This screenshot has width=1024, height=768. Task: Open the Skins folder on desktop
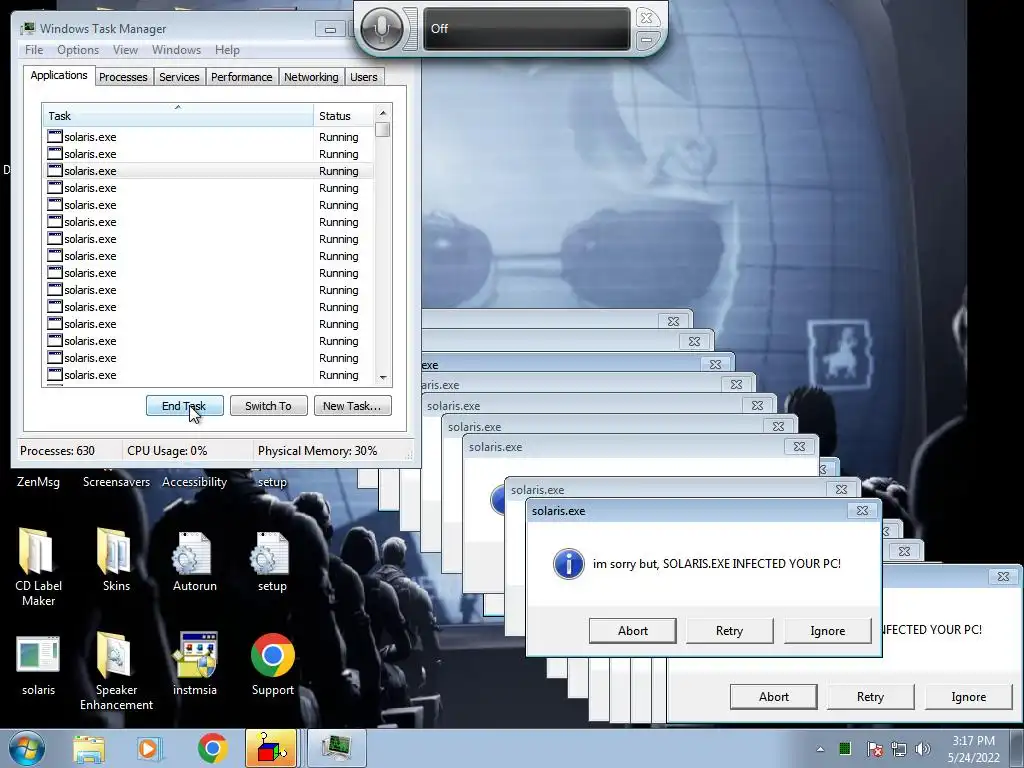(116, 558)
